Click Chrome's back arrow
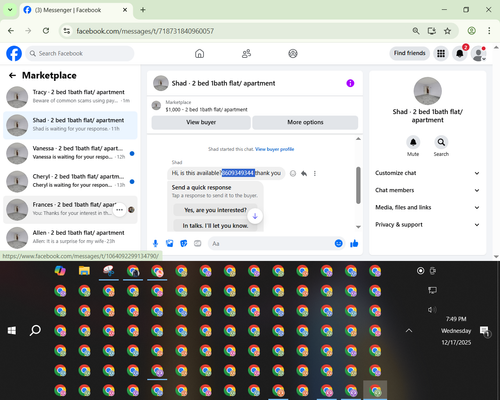 (x=11, y=31)
